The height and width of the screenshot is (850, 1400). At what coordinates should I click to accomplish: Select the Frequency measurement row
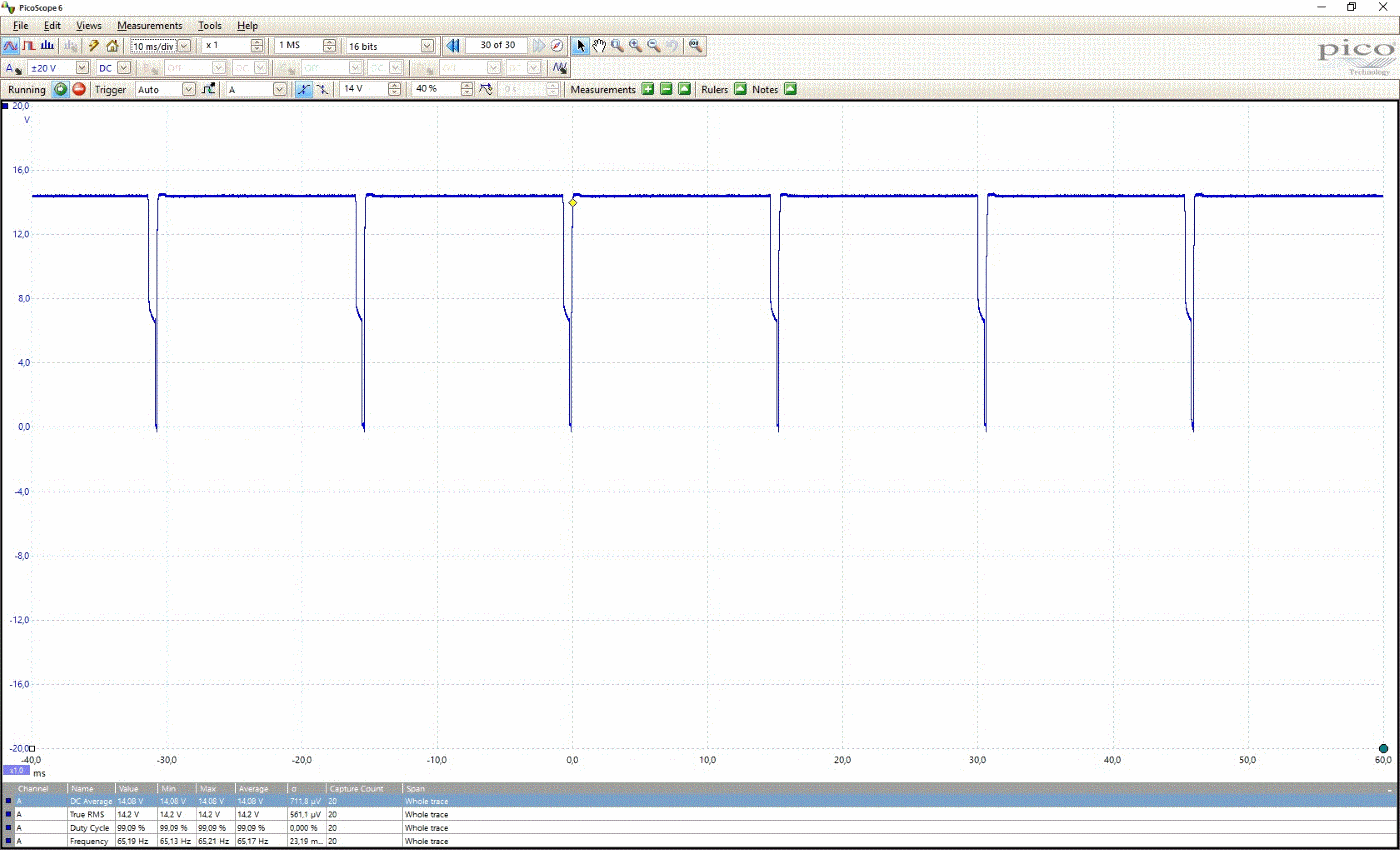700,841
